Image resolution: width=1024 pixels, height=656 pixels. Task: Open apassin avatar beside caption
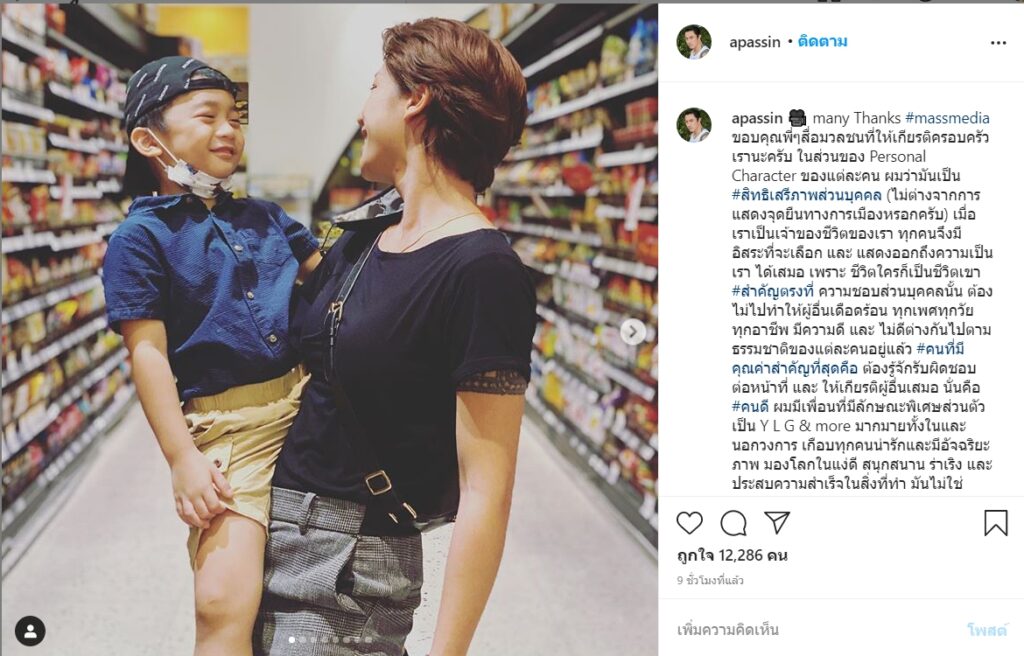point(694,125)
